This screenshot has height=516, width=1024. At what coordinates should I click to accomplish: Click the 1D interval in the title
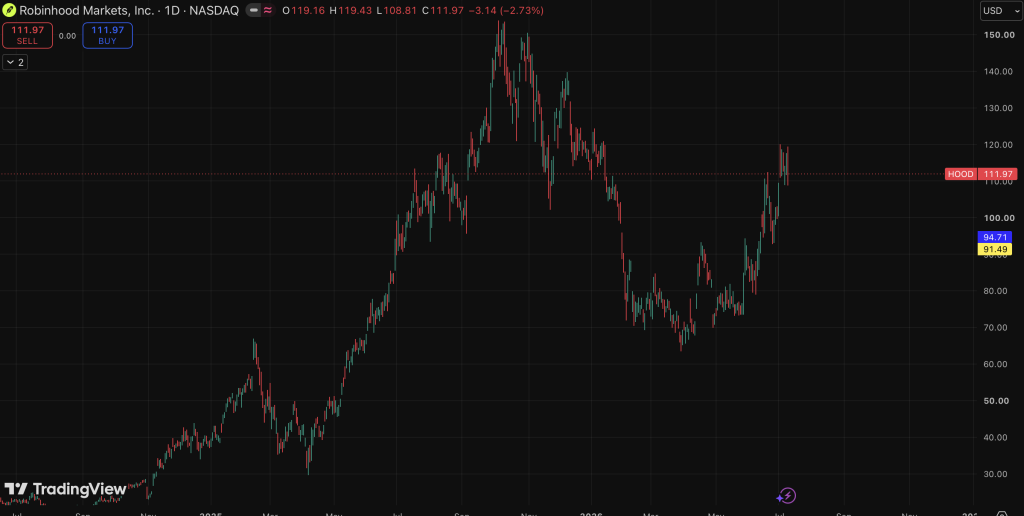(172, 10)
